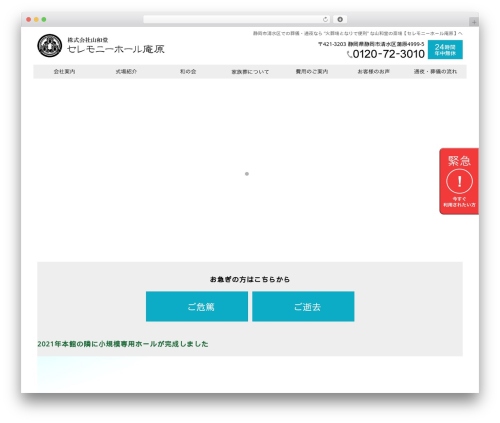The image size is (500, 423).
Task: Click the exclamation mark emergency icon
Action: tap(459, 181)
